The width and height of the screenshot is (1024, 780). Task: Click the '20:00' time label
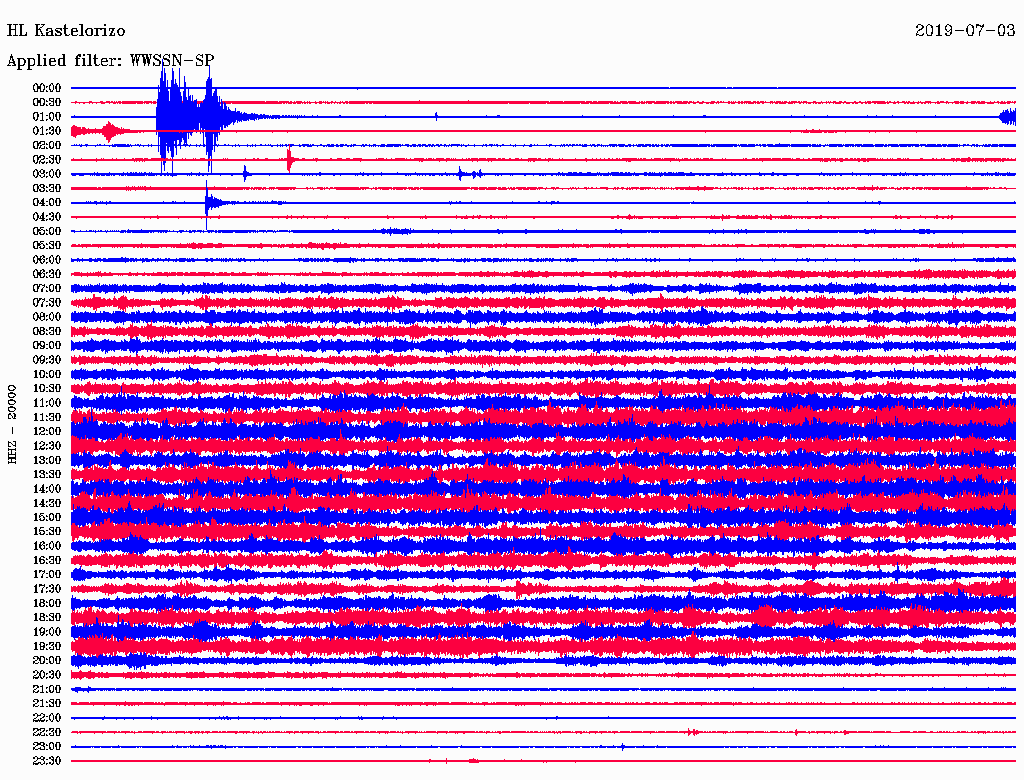(x=47, y=660)
